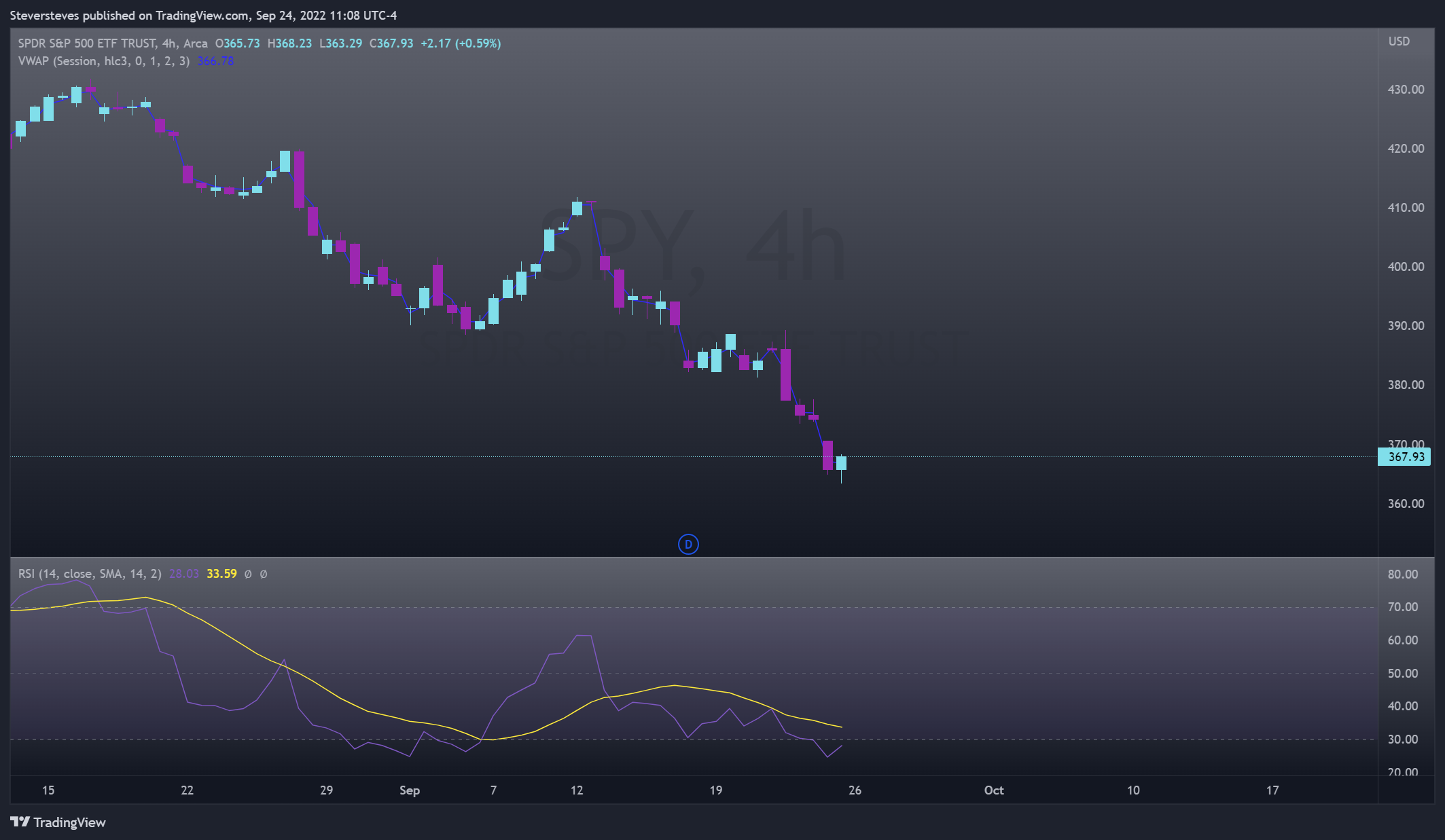Click the '29' date on time axis

pyautogui.click(x=327, y=790)
